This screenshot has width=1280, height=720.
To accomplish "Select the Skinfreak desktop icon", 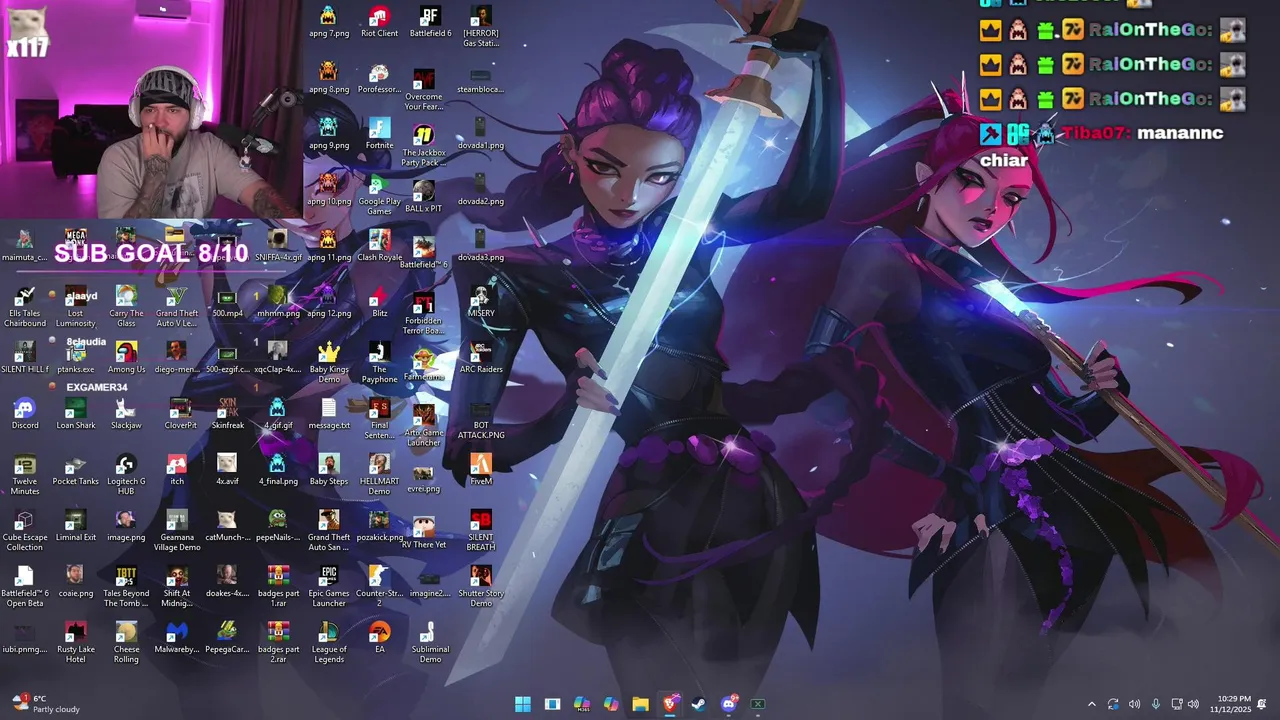I will click(x=227, y=414).
